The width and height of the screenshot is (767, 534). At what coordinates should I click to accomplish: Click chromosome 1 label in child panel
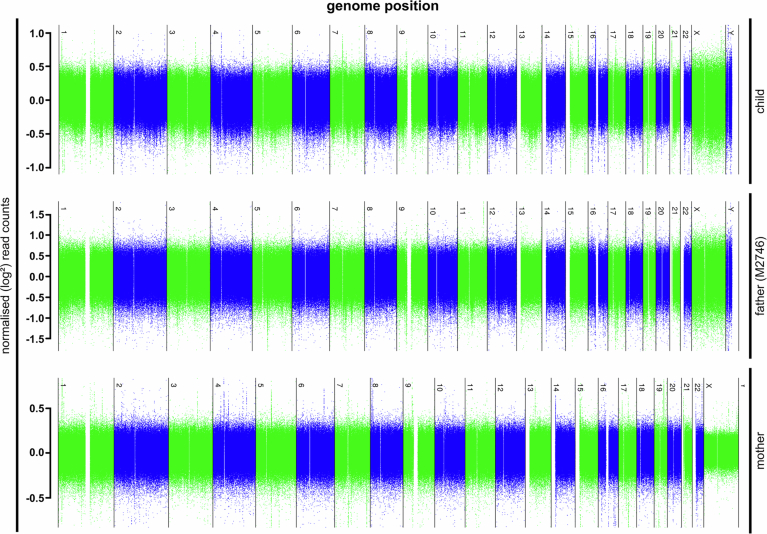(64, 33)
